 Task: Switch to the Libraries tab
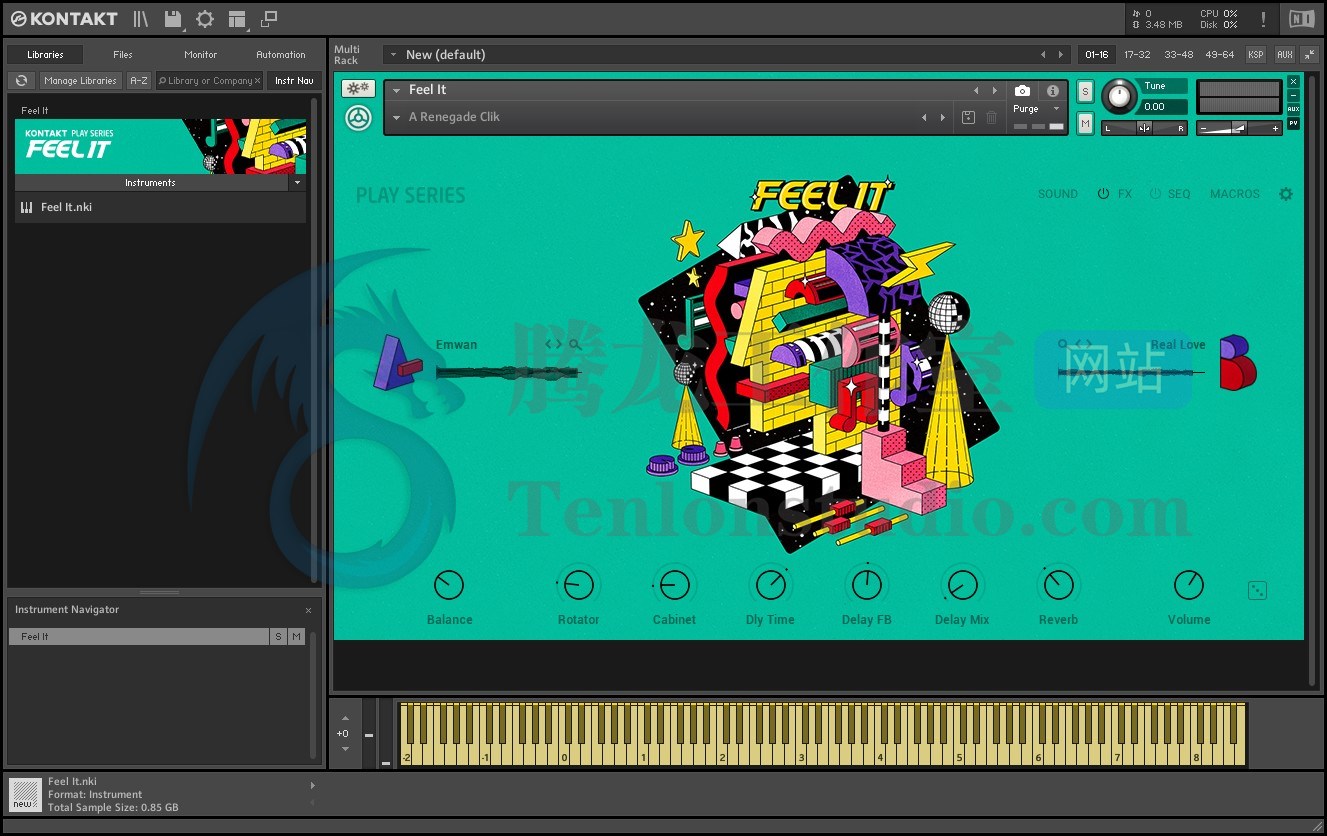tap(45, 55)
